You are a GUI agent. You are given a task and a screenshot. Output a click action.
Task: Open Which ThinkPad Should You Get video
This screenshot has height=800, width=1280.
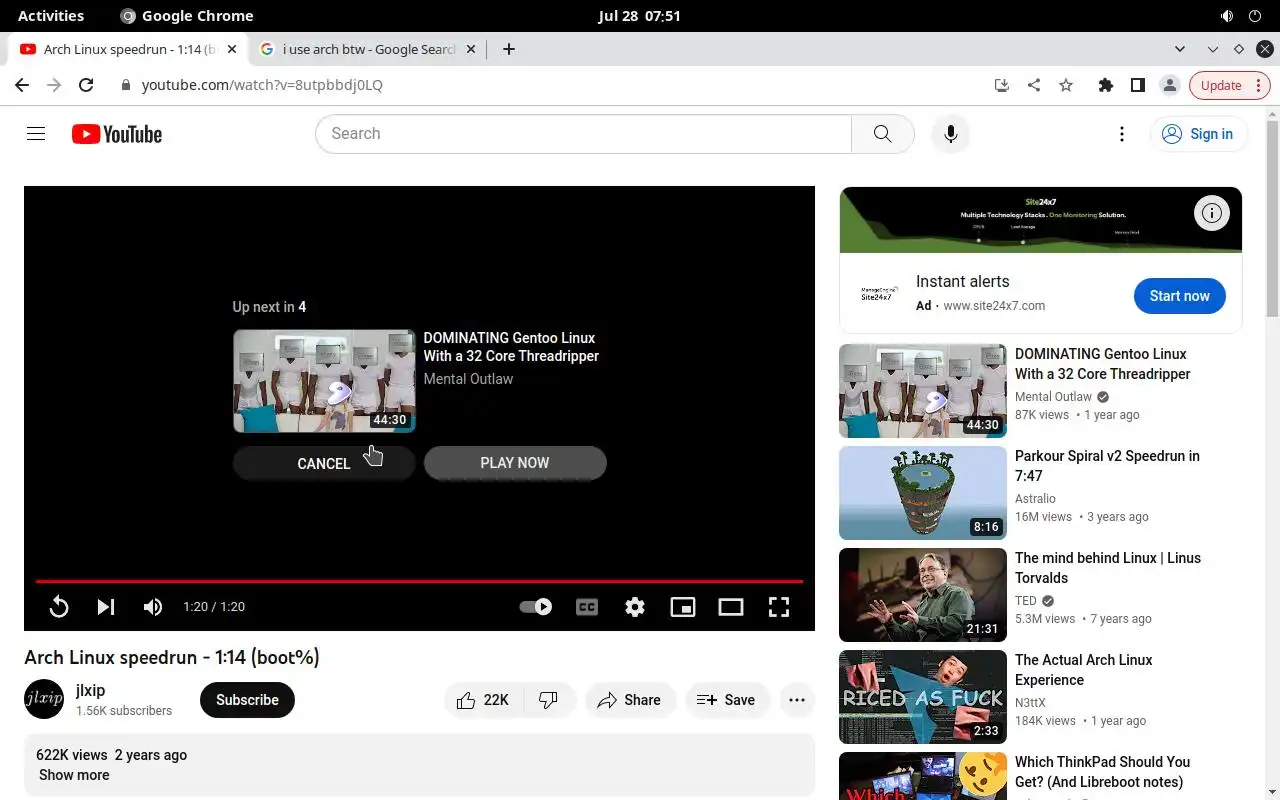(x=1102, y=772)
